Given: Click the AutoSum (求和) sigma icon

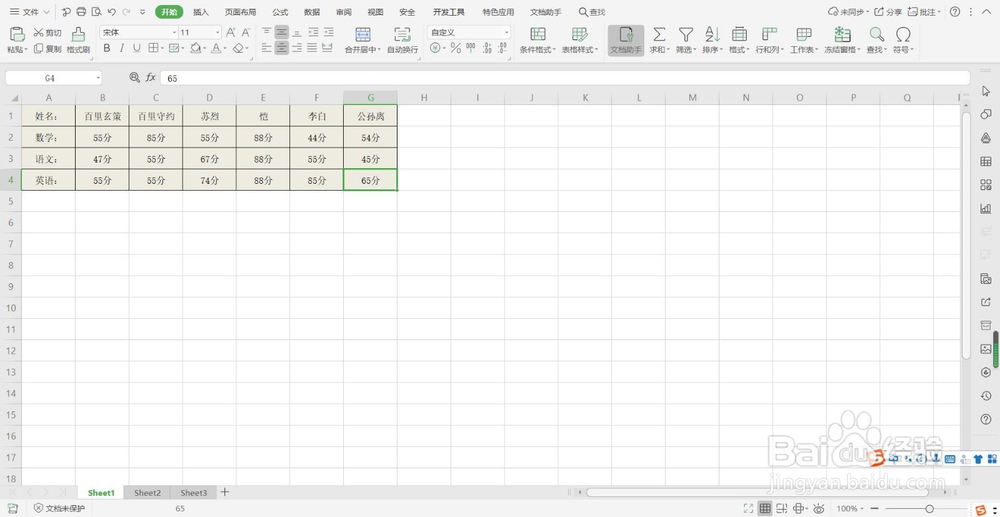Looking at the screenshot, I should (x=659, y=34).
